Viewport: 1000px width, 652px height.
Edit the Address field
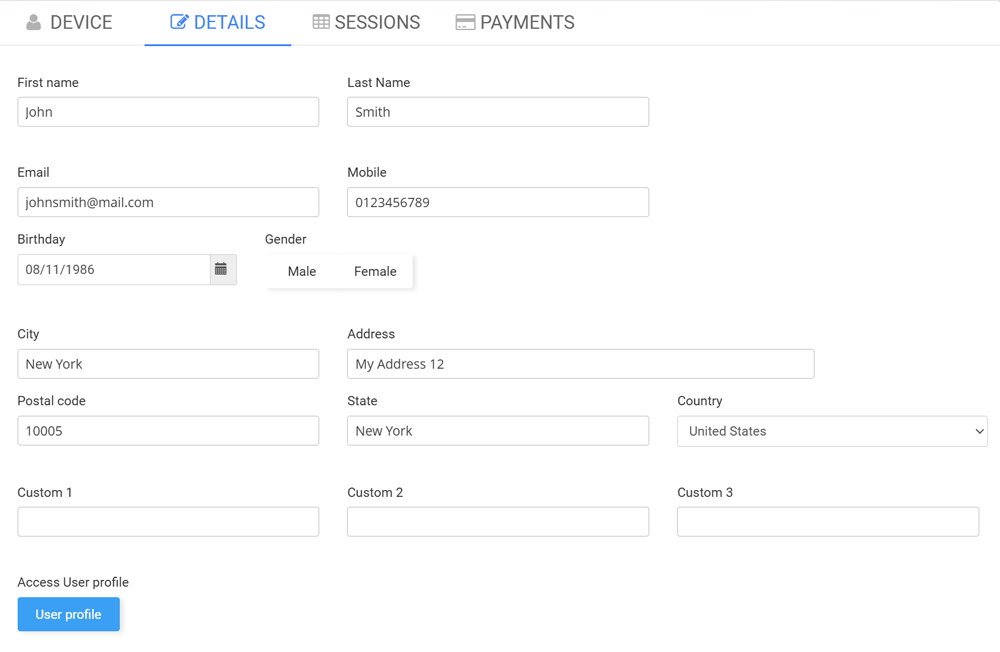coord(580,364)
